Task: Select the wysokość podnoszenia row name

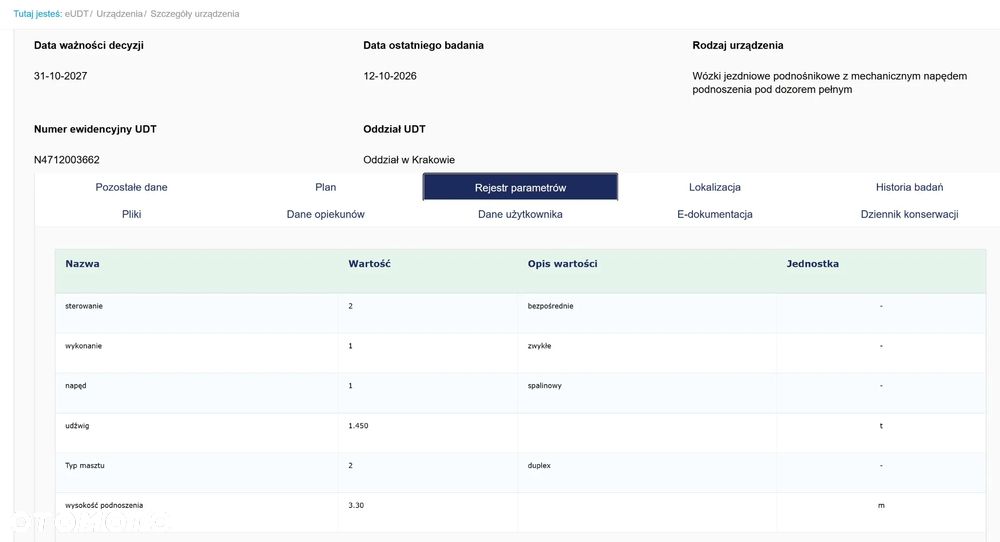Action: click(x=104, y=505)
